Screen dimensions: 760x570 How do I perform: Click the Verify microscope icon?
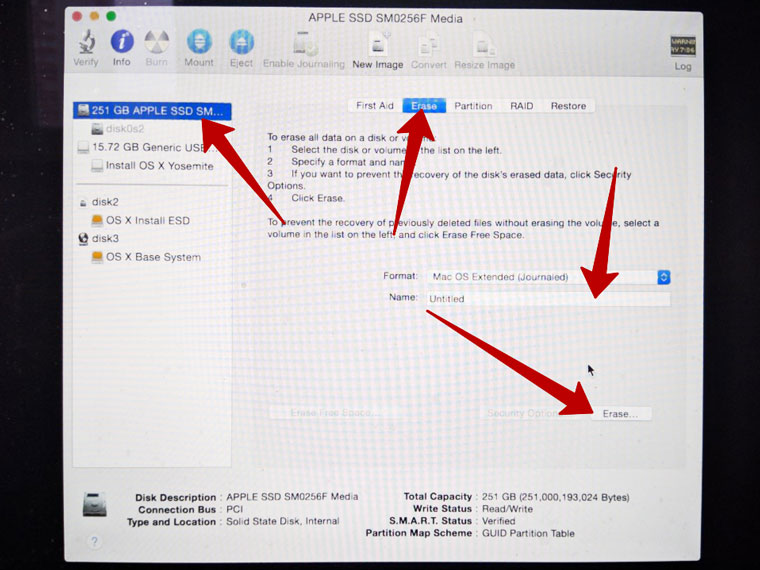point(87,41)
